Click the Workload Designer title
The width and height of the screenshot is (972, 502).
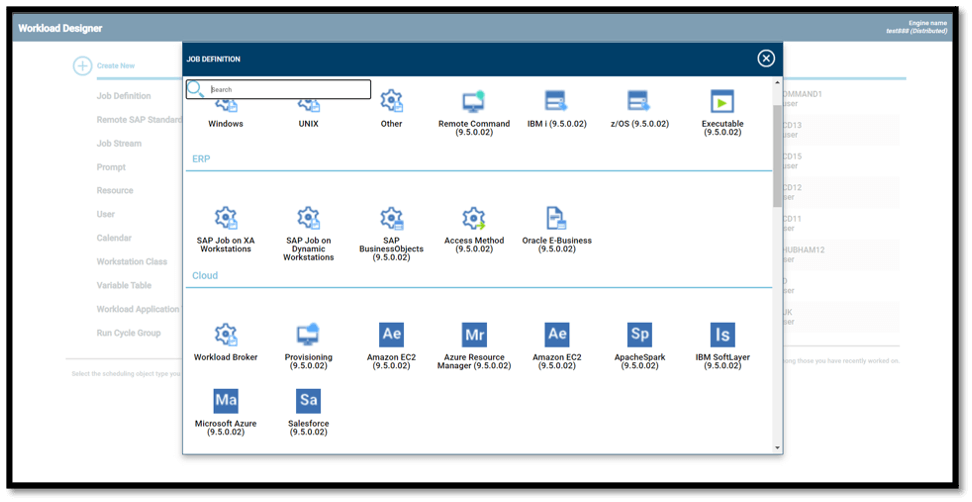coord(60,29)
